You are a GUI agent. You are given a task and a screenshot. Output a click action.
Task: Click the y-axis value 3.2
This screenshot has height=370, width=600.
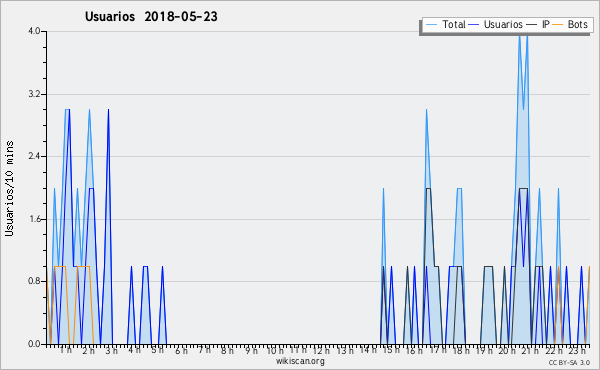(34, 94)
